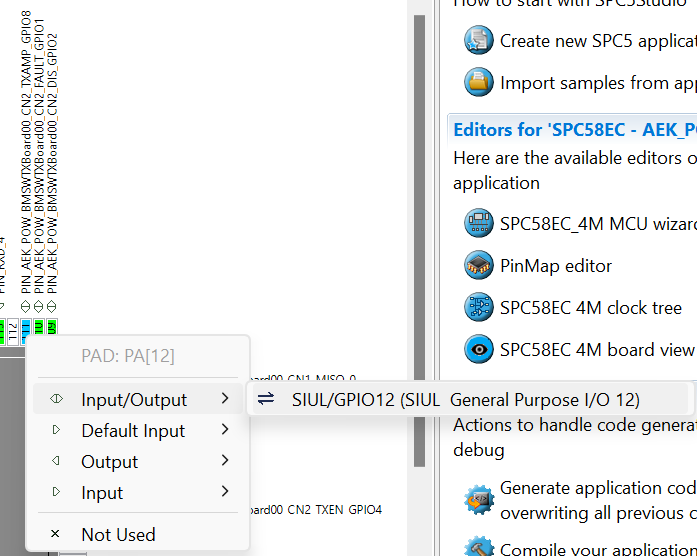Open the SPC58EC 4M clock tree link
The width and height of the screenshot is (697, 556).
[591, 308]
